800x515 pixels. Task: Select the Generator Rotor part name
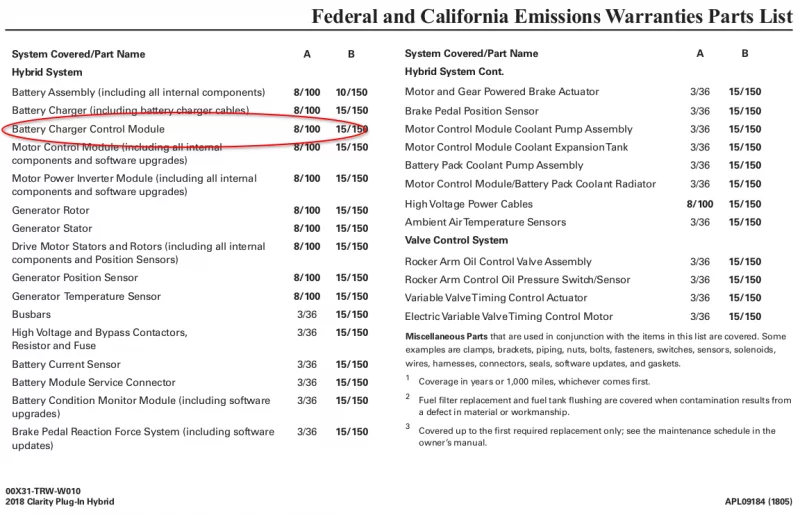(50, 210)
